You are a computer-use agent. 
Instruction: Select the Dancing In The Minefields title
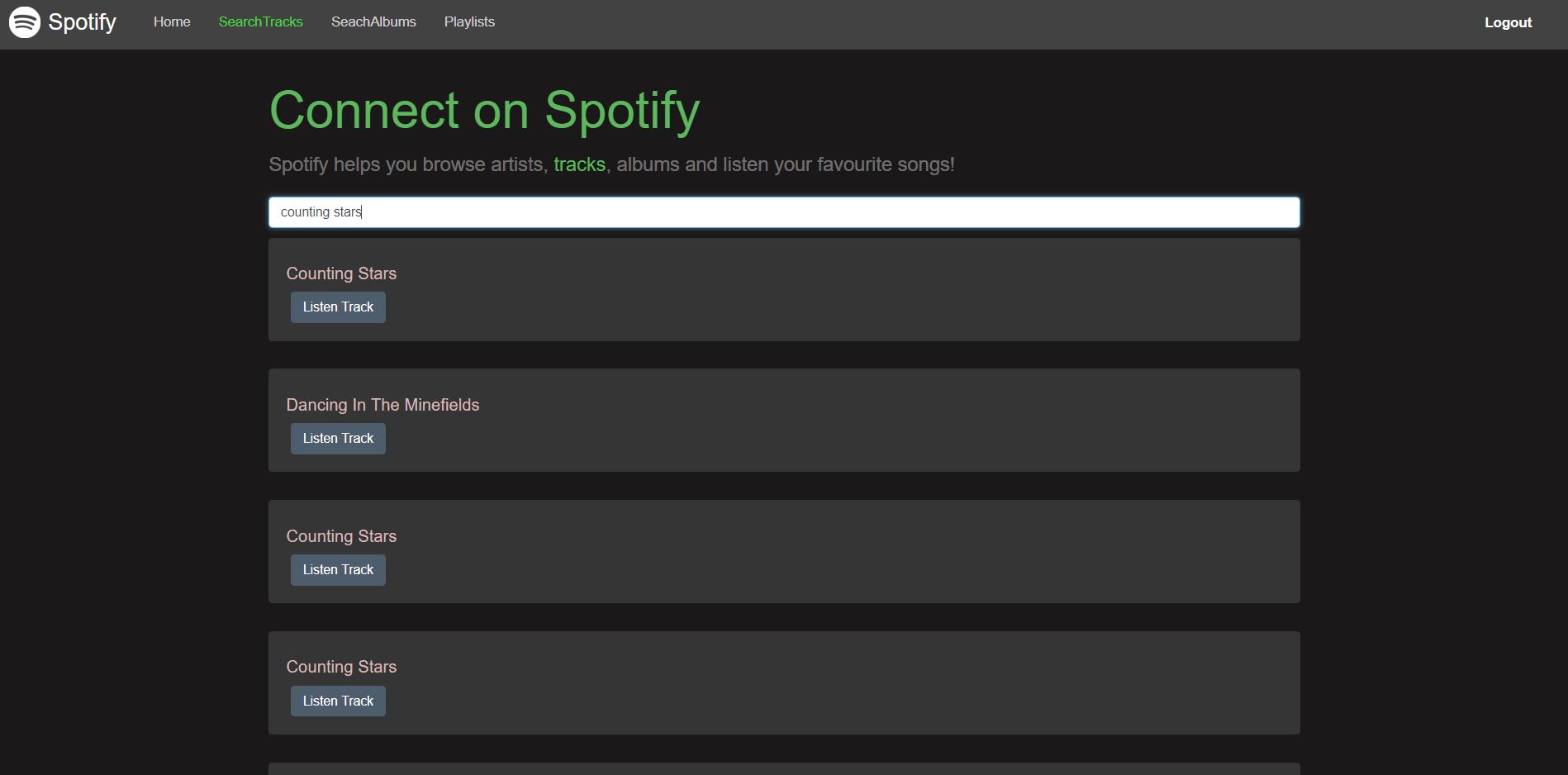[x=382, y=405]
